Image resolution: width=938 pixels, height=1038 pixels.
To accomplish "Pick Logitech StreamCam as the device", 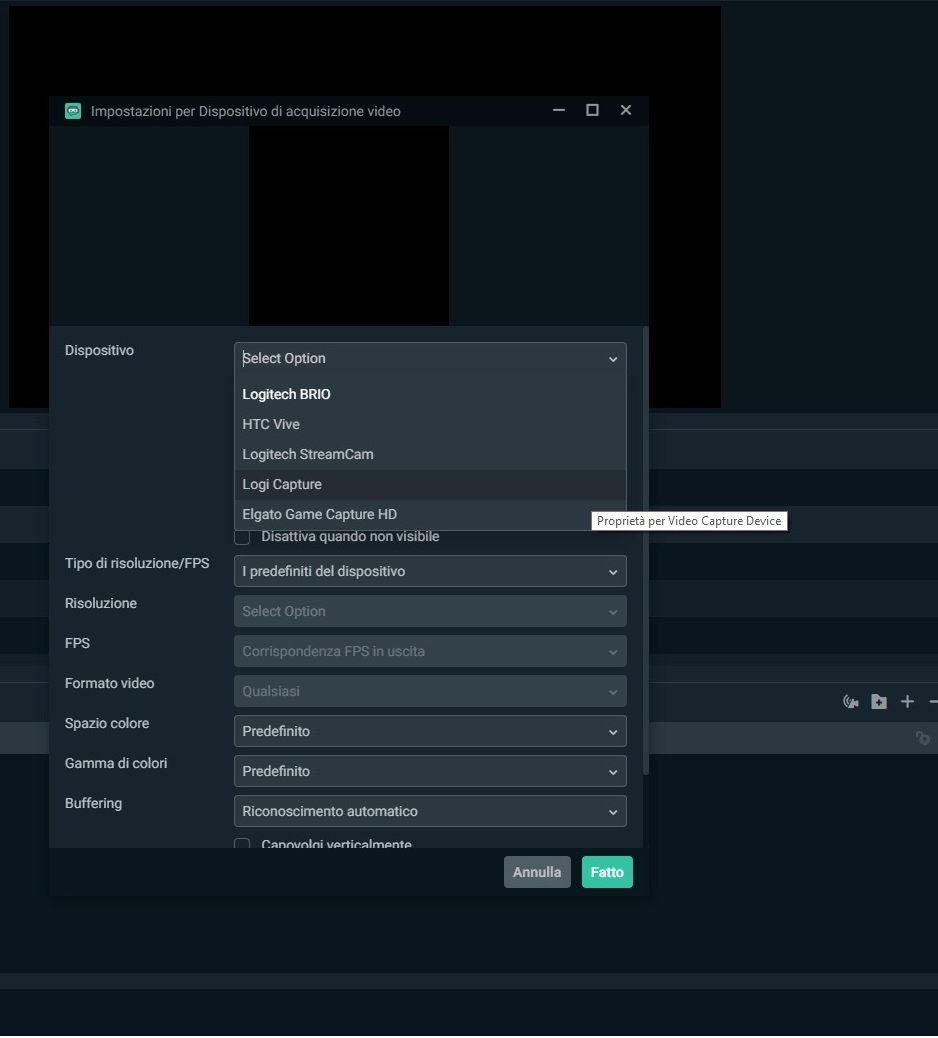I will (430, 455).
